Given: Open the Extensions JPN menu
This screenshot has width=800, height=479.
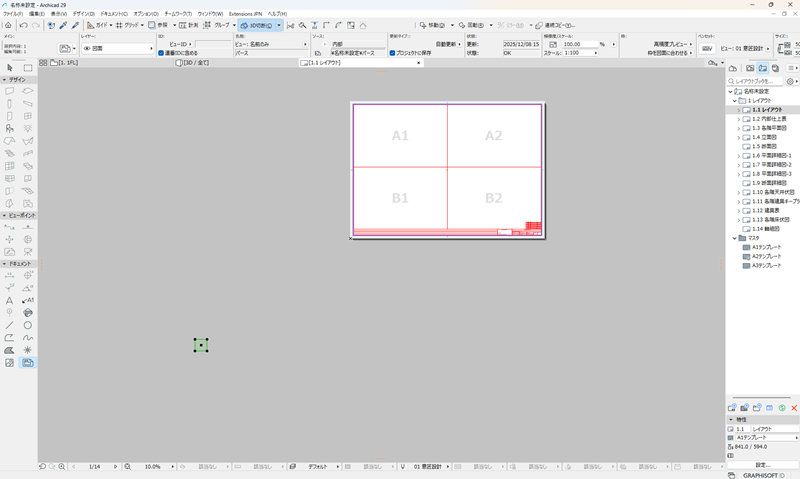Looking at the screenshot, I should click(245, 14).
